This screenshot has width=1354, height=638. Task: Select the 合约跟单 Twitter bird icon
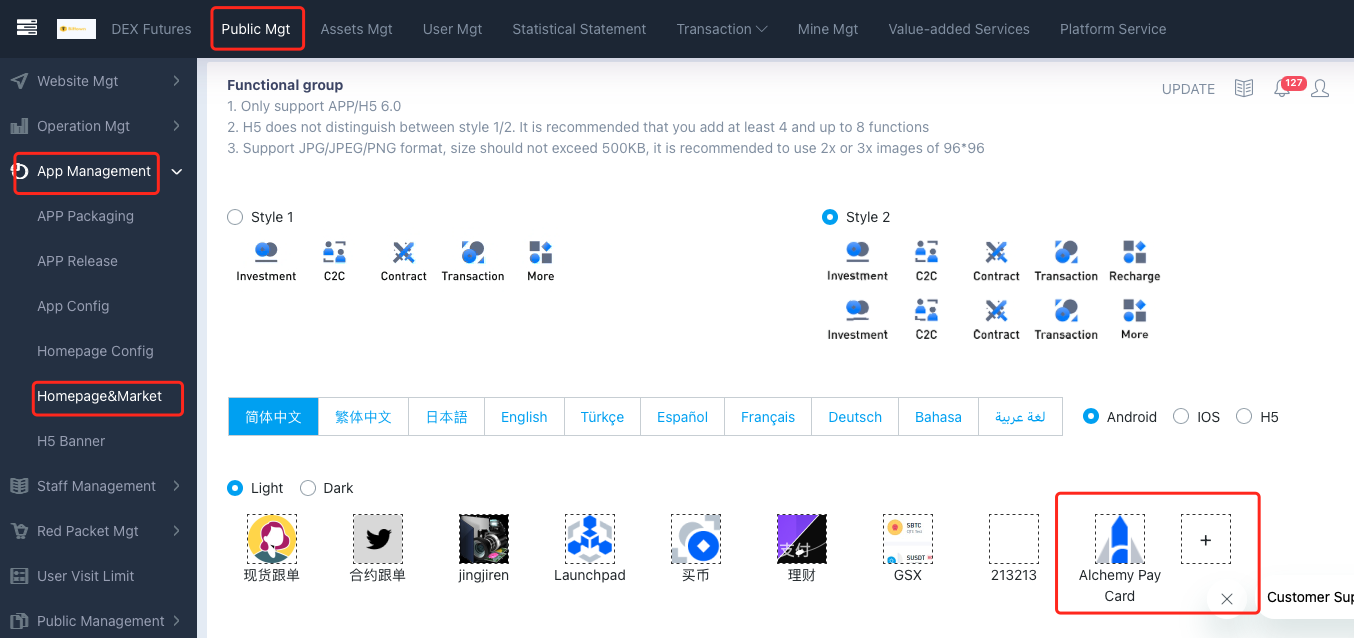378,540
